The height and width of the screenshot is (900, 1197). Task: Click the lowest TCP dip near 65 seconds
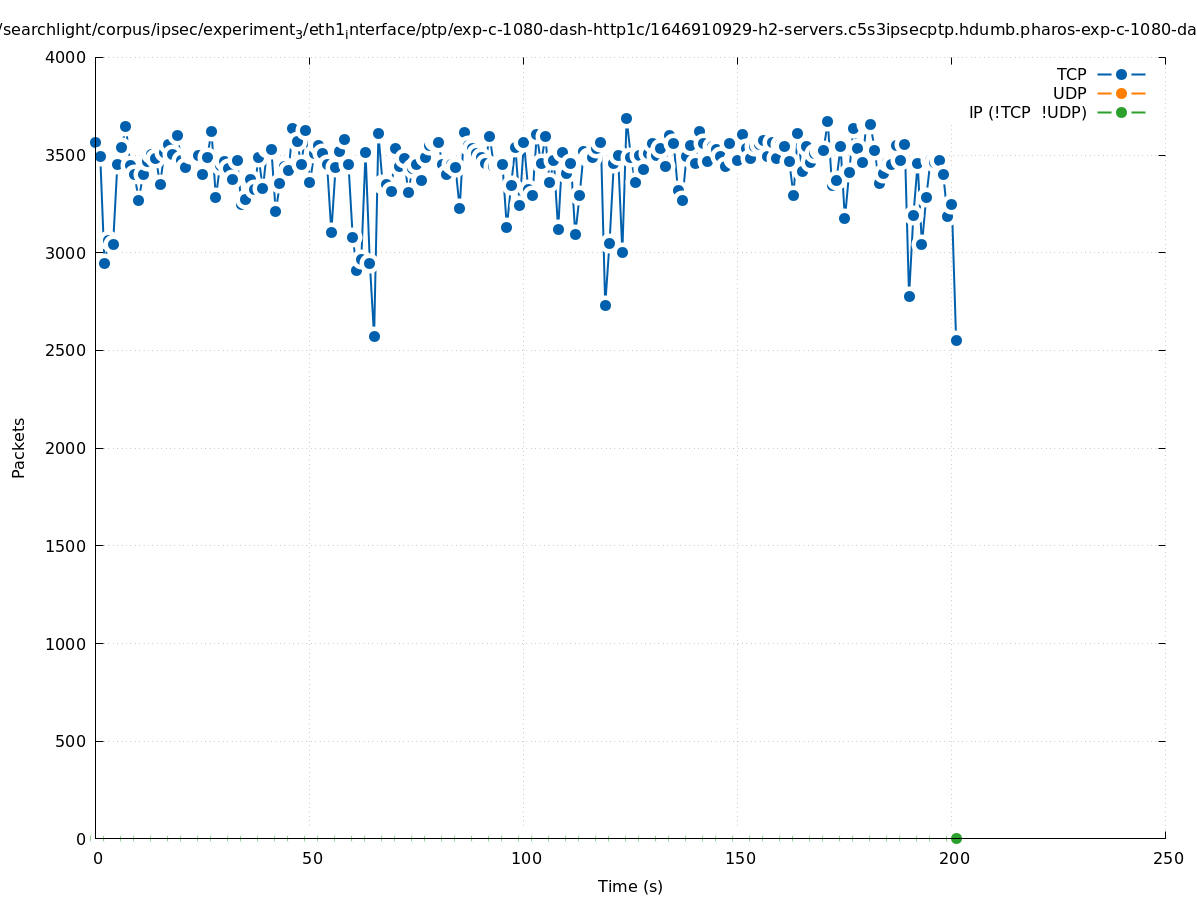pyautogui.click(x=374, y=336)
